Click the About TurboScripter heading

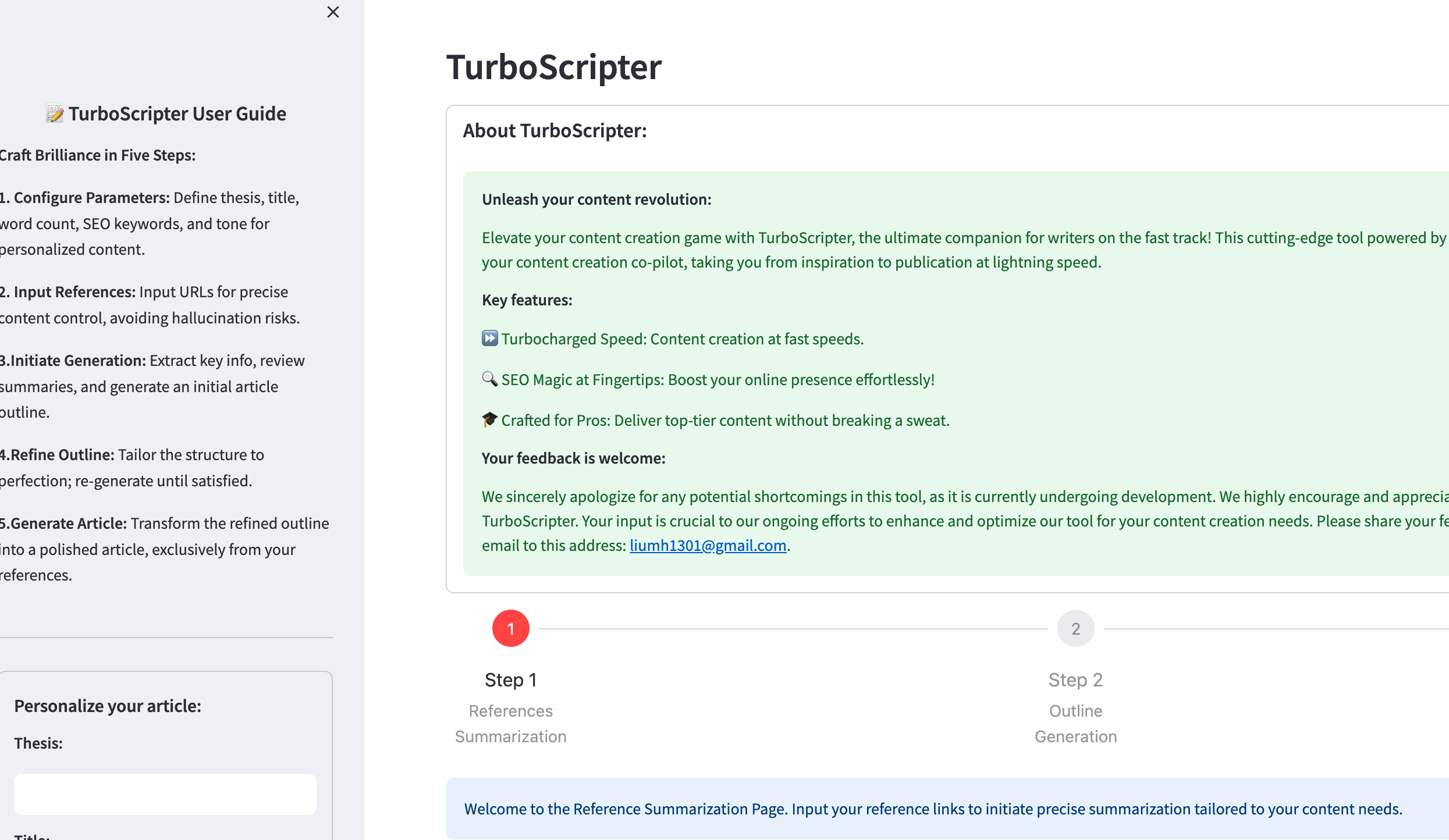[554, 130]
